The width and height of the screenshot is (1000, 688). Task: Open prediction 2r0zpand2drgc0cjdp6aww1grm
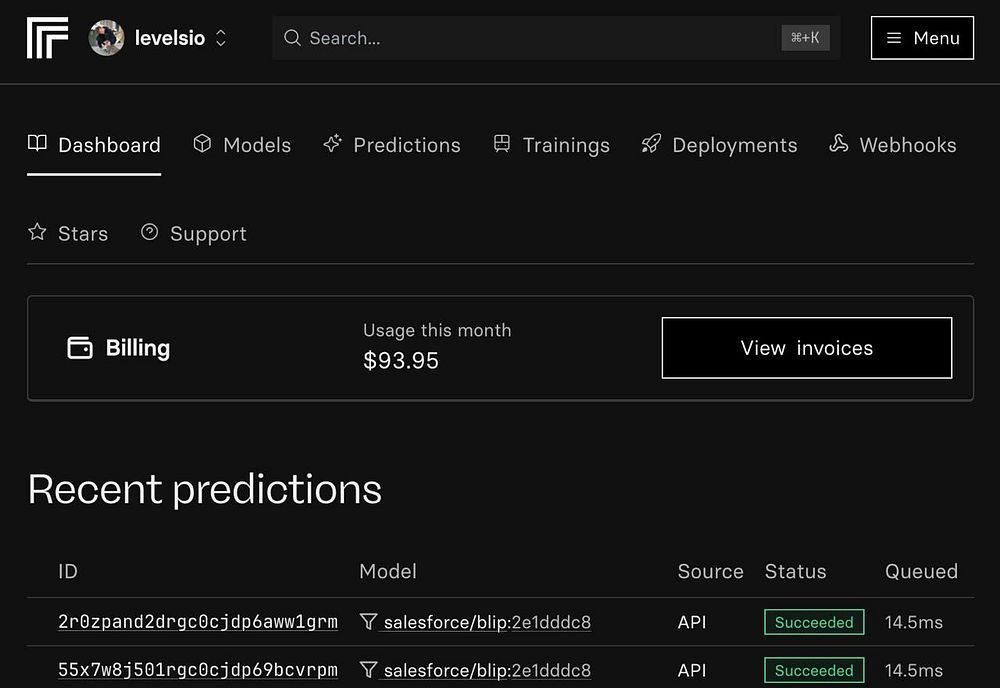click(198, 622)
